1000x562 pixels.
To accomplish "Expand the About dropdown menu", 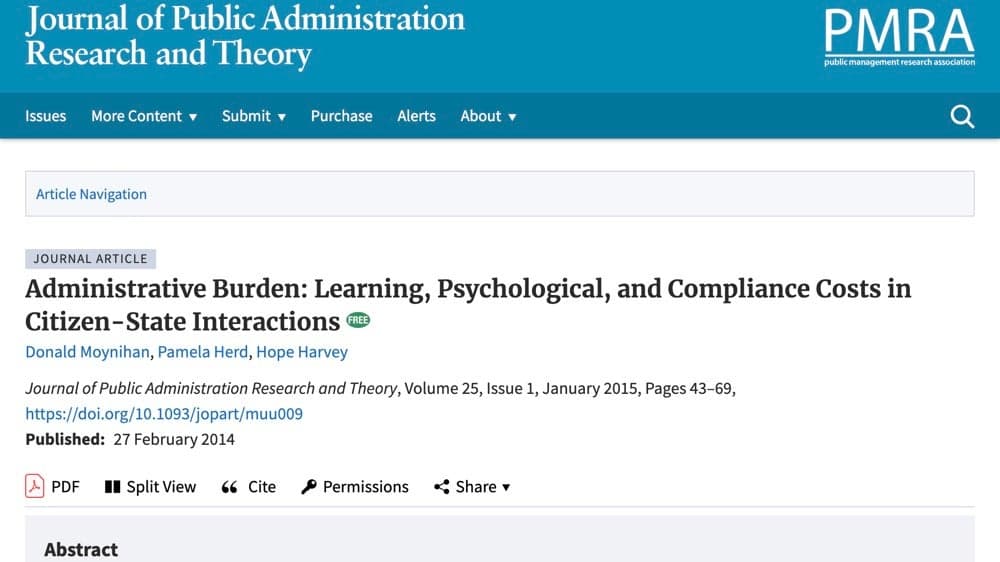I will click(489, 116).
